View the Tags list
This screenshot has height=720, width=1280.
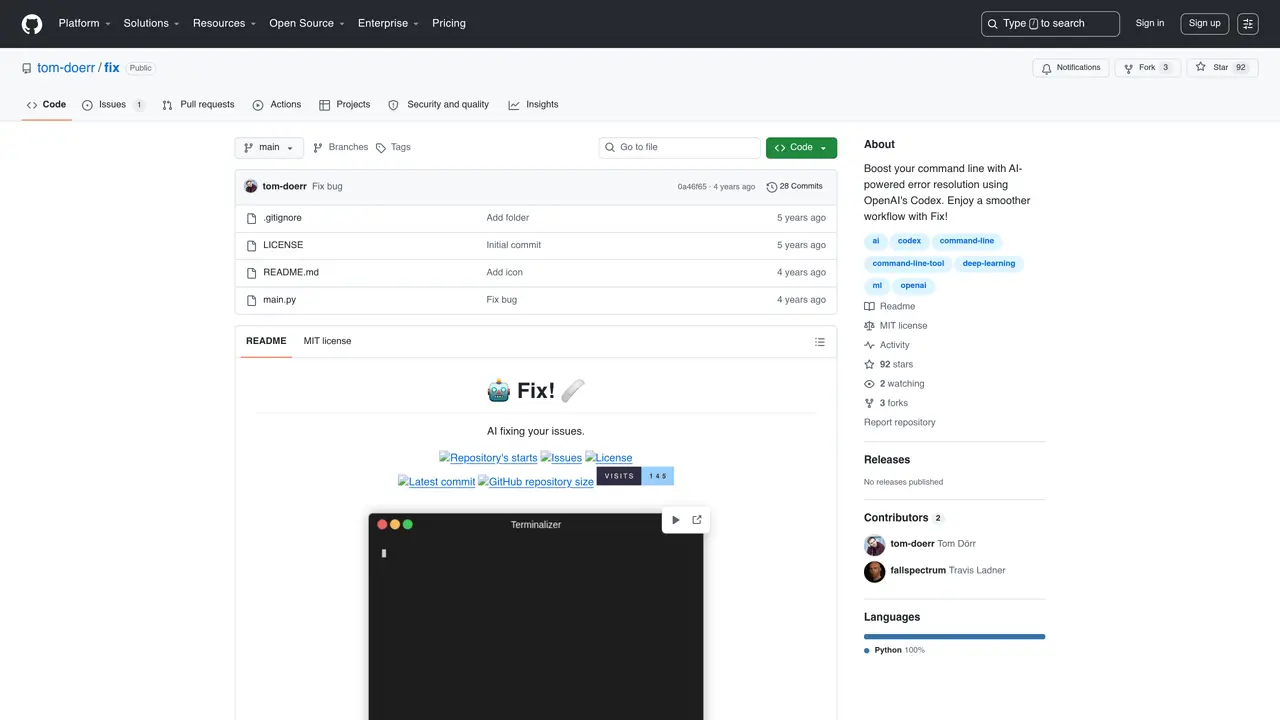click(x=393, y=147)
